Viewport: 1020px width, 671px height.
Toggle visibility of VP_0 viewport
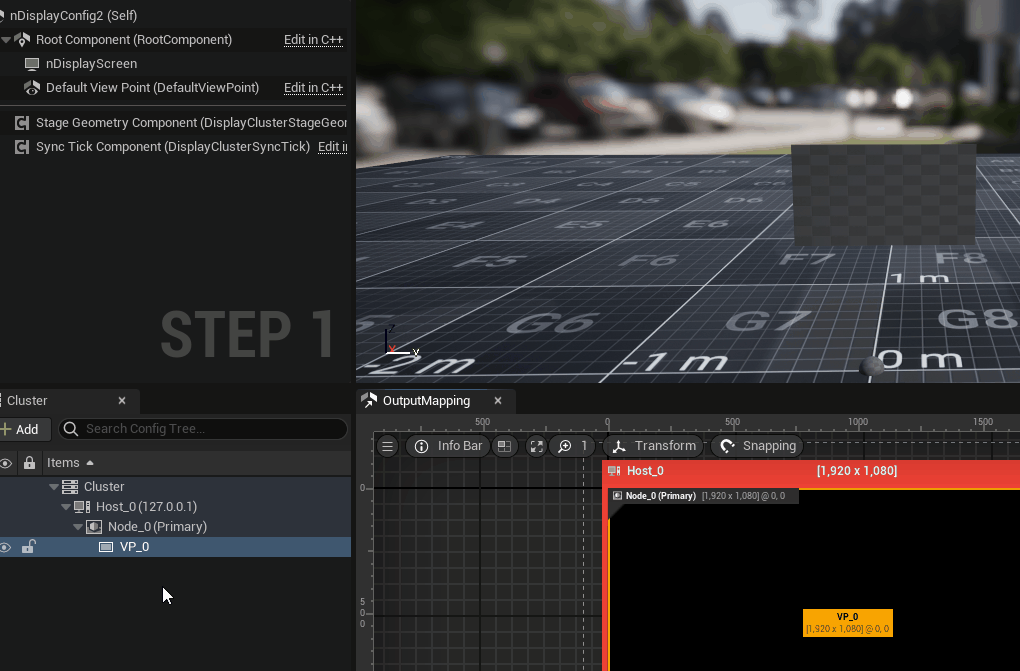coord(6,547)
